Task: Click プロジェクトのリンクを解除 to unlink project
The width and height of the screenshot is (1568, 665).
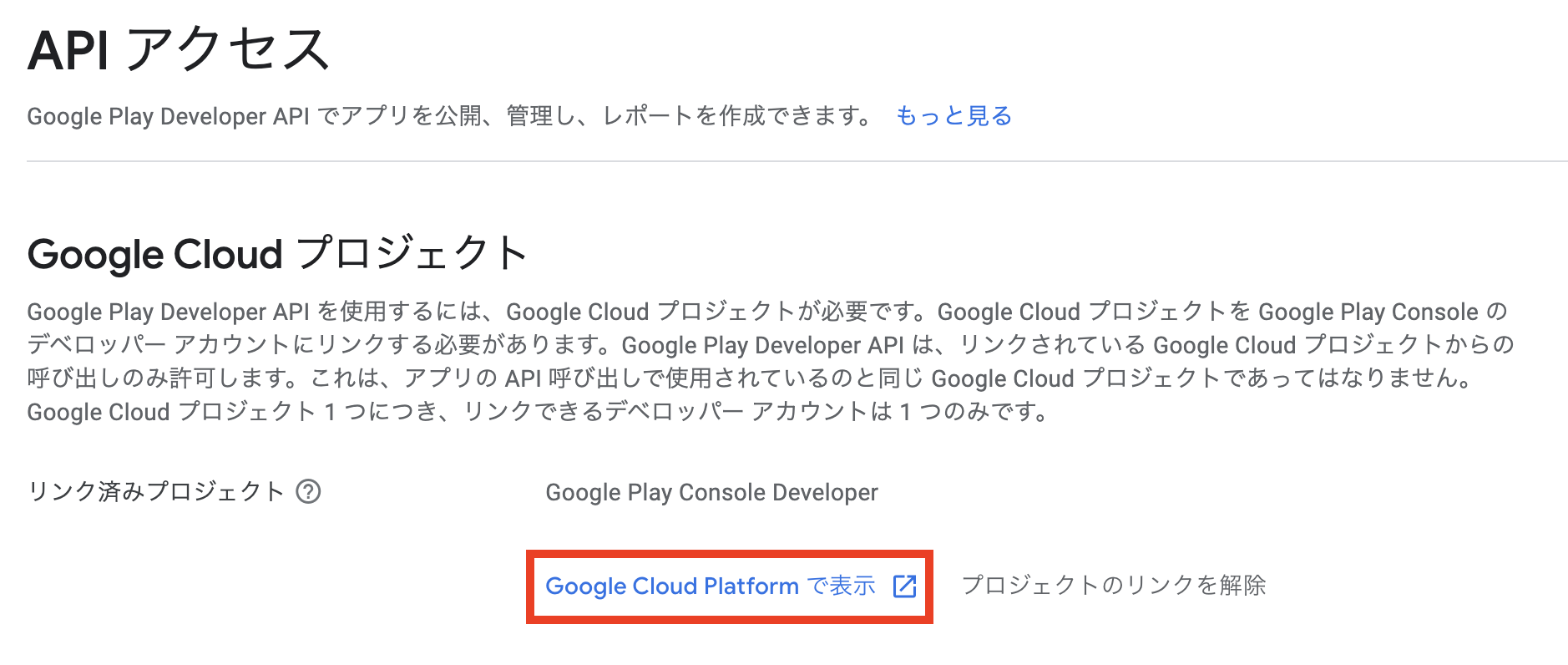Action: [1114, 585]
